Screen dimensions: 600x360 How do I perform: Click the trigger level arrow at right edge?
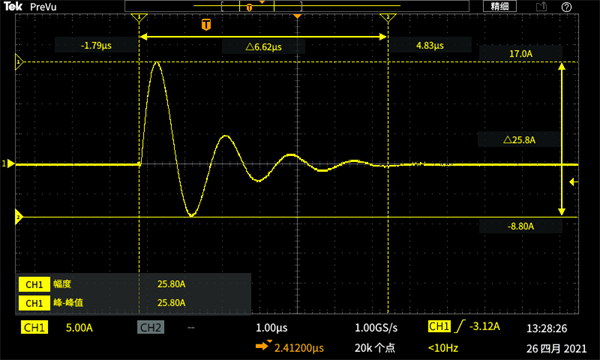(574, 182)
